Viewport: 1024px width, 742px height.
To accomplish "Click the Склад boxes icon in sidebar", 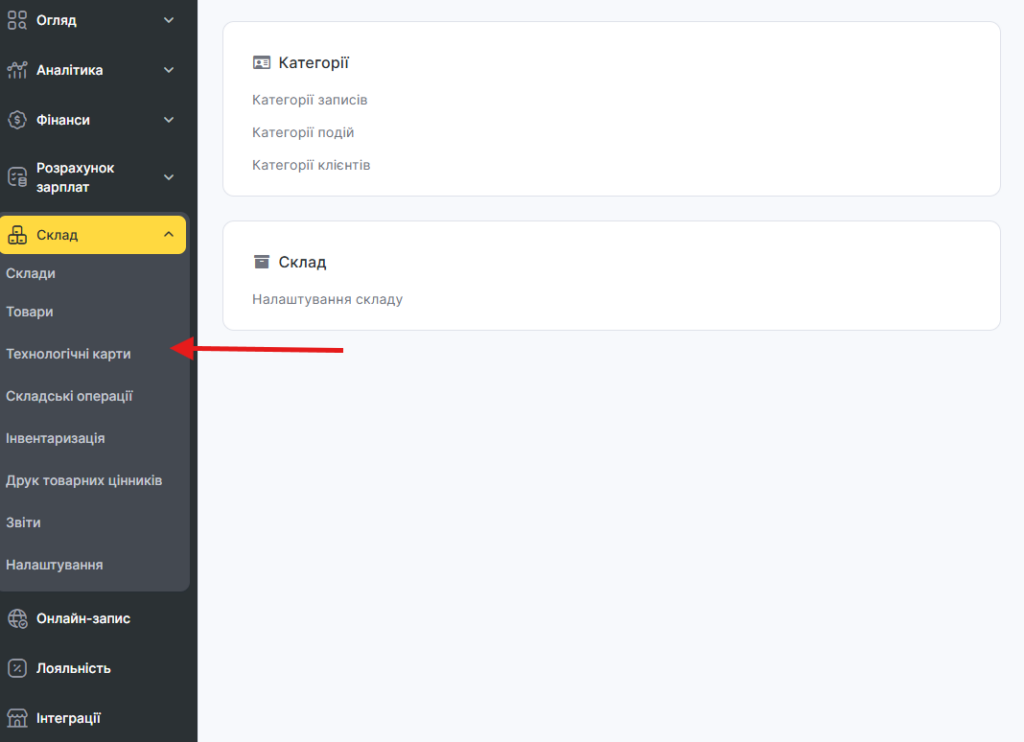I will pos(17,236).
